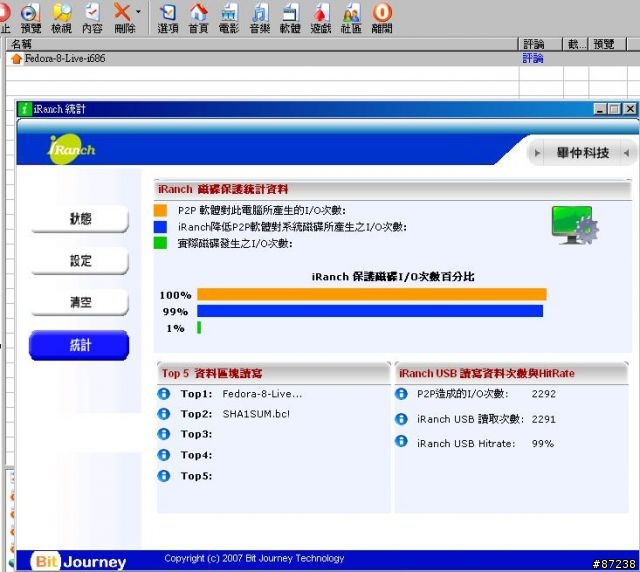Click the info icon next to Top5
The image size is (640, 572).
[164, 476]
